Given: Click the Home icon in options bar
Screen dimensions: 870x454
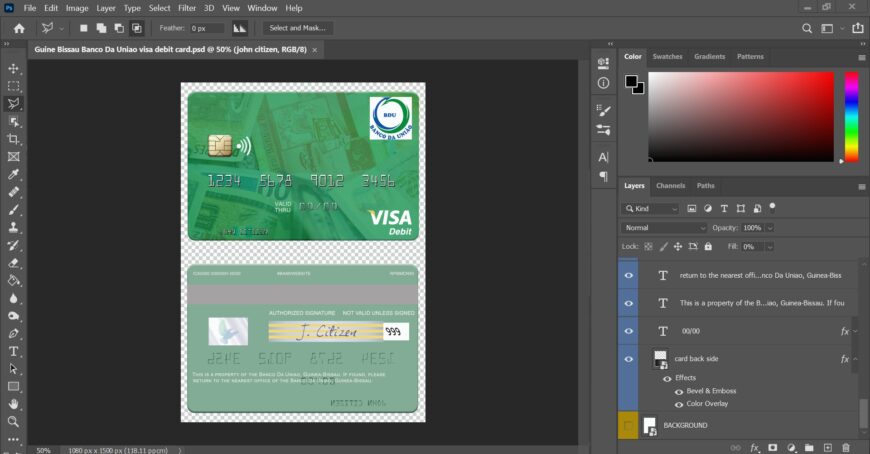Looking at the screenshot, I should point(19,28).
